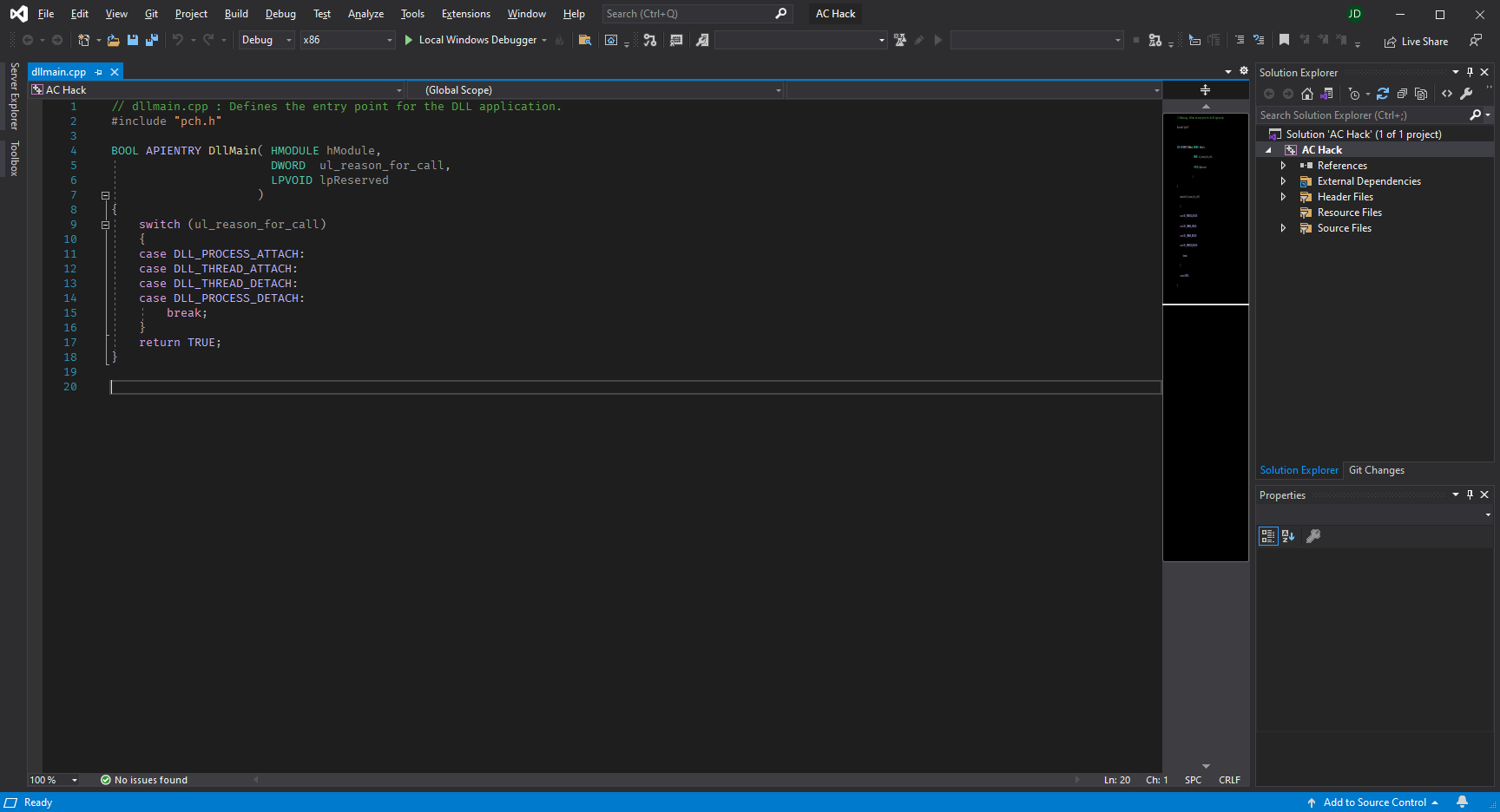The width and height of the screenshot is (1500, 812).
Task: Open the AC Hack project scope dropdown
Action: (217, 90)
